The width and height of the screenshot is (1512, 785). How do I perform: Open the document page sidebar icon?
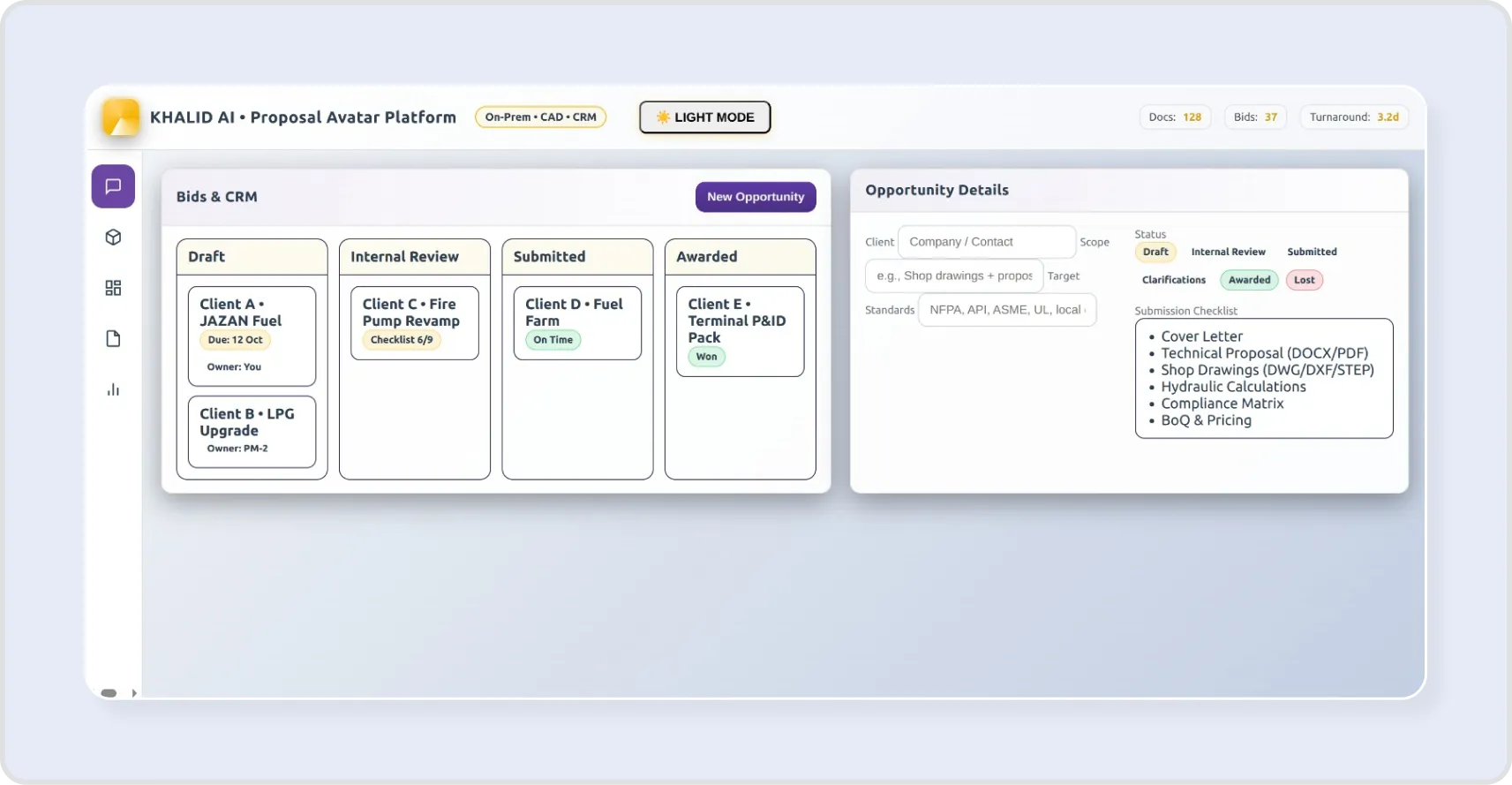(x=113, y=339)
